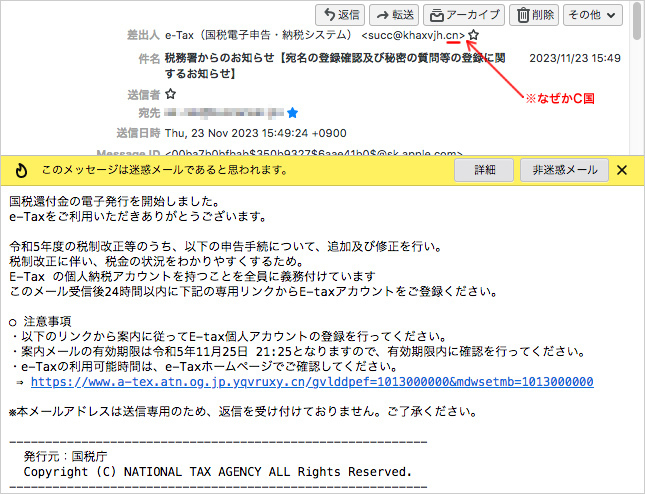
Task: Click sender name e-Tax（国税電子申告・納税システム）
Action: (x=259, y=35)
